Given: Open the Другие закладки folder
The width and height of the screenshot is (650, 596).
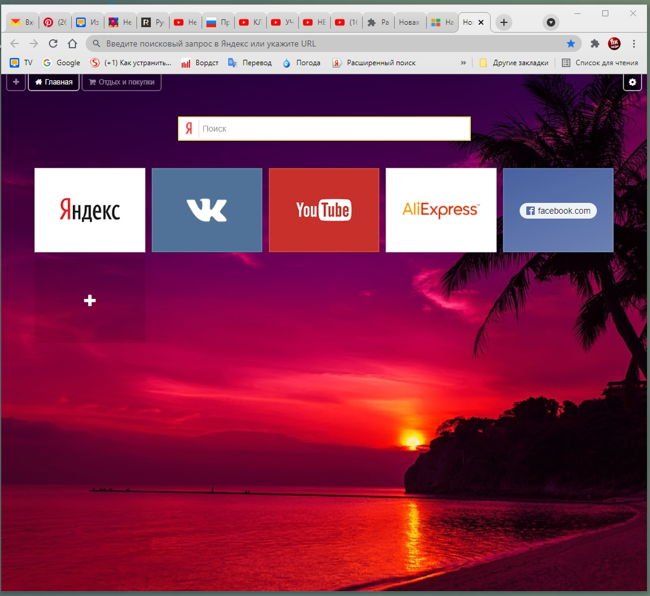Looking at the screenshot, I should (x=514, y=63).
